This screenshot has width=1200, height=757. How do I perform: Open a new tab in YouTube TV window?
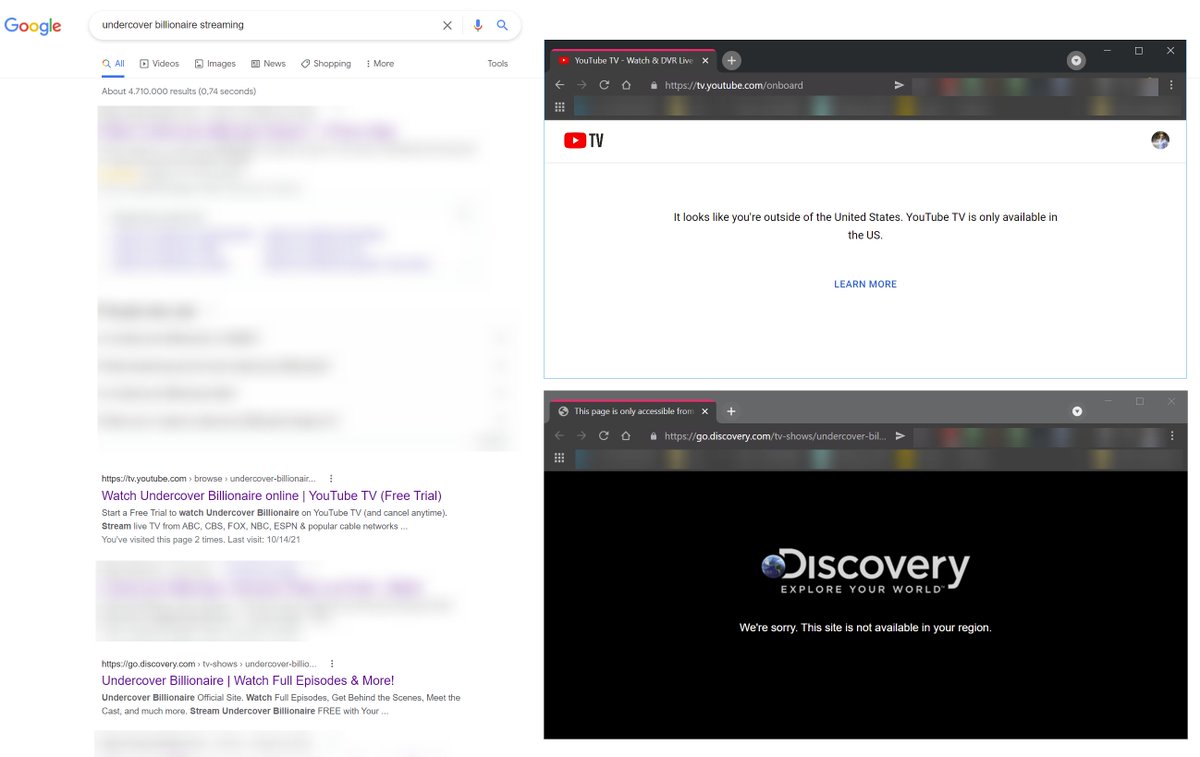(x=731, y=60)
